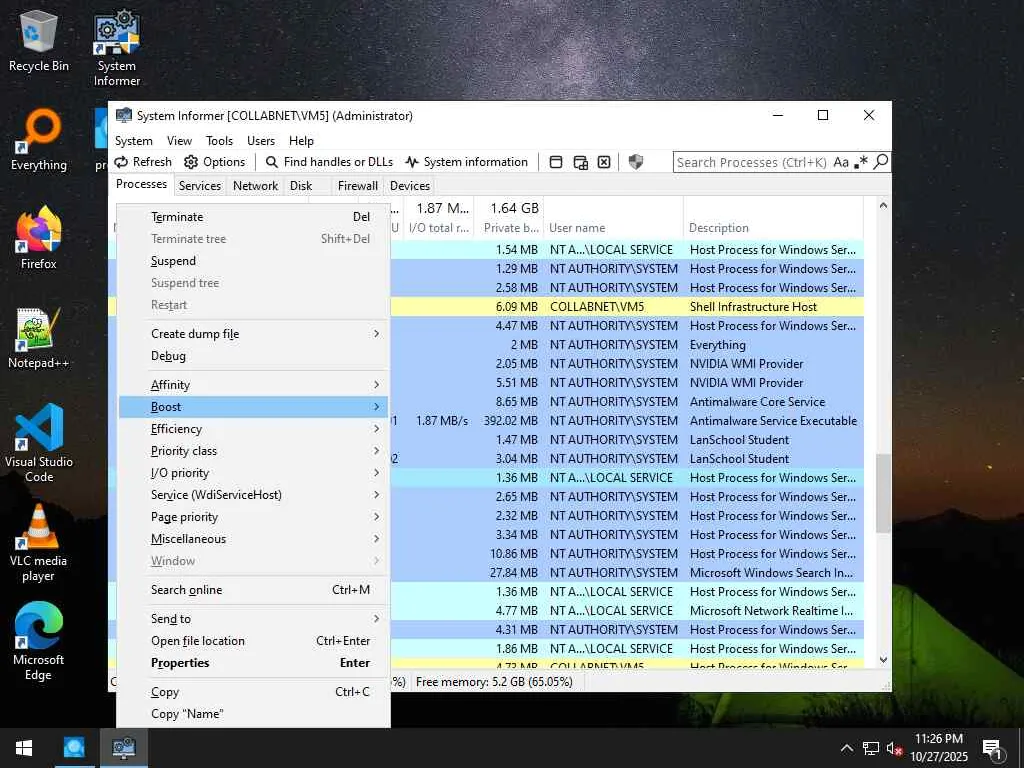Open Properties from the context menu

253,663
